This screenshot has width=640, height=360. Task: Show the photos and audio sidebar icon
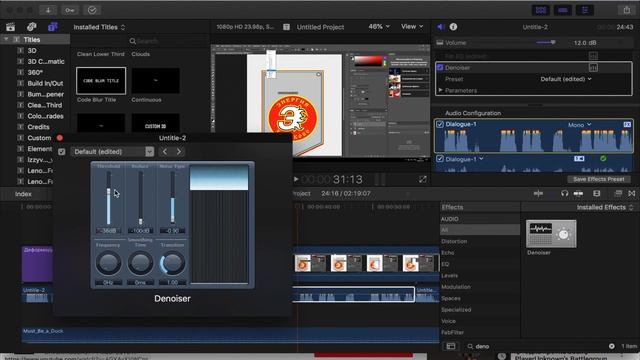(31, 27)
